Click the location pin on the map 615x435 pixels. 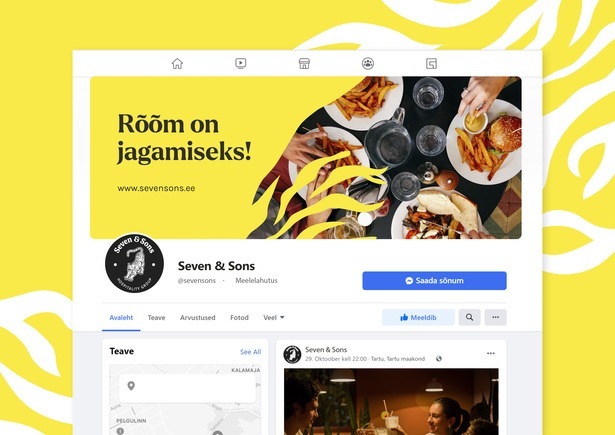[x=131, y=386]
